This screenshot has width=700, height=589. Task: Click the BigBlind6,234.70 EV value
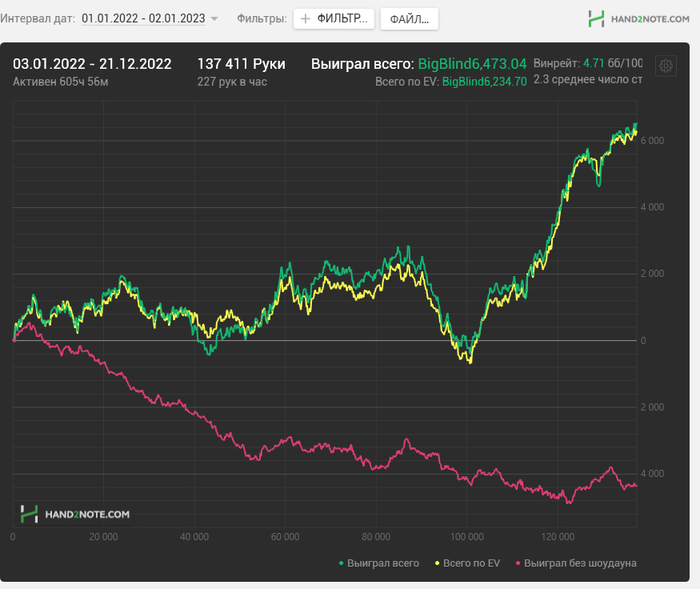point(484,82)
